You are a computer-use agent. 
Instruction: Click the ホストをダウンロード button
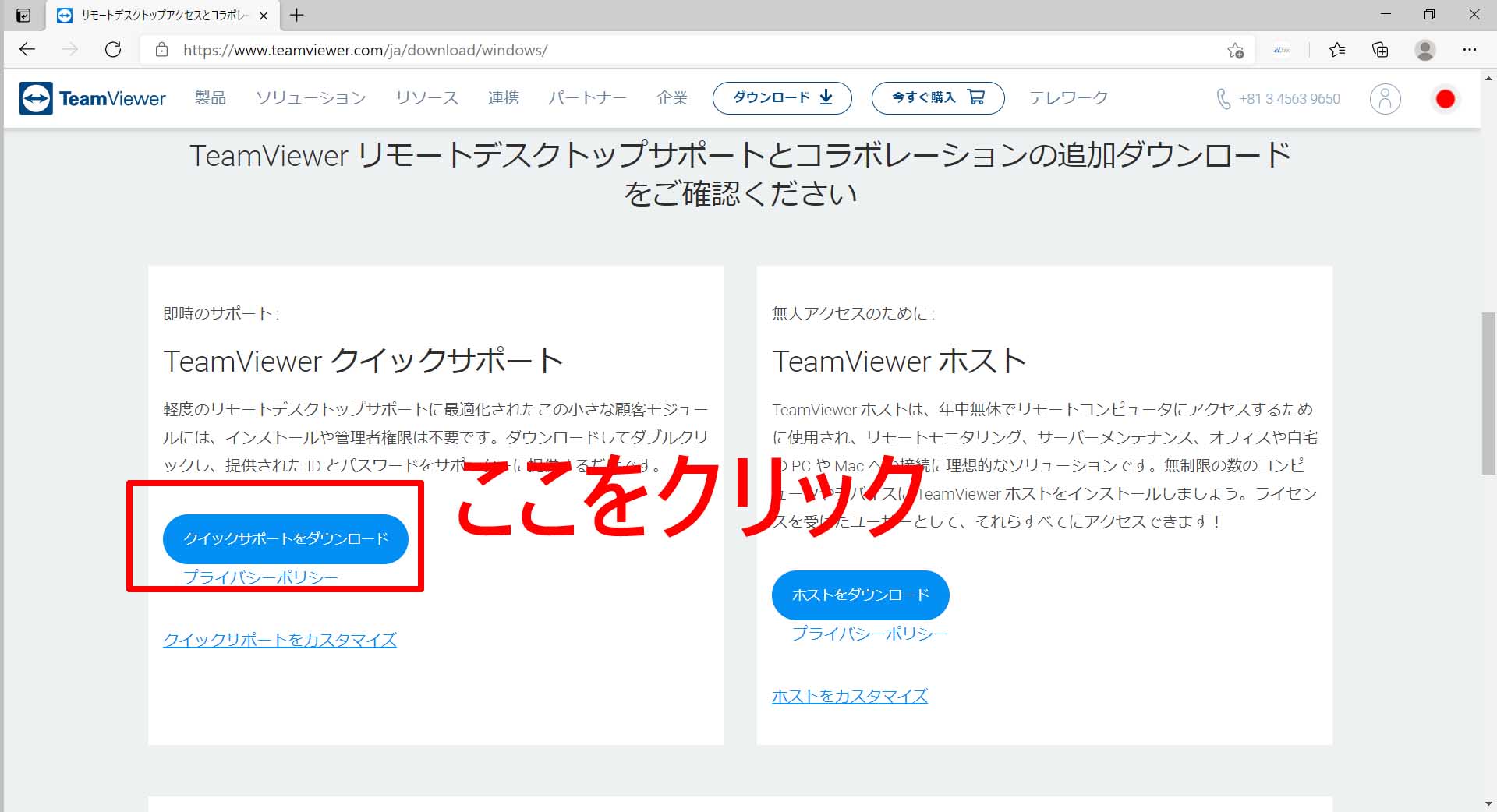coord(860,595)
